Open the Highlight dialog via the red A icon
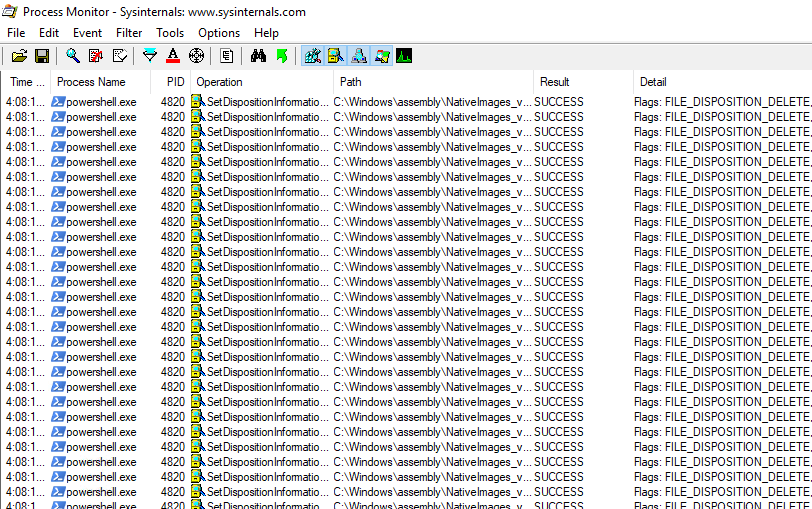This screenshot has height=509, width=812. [x=173, y=56]
